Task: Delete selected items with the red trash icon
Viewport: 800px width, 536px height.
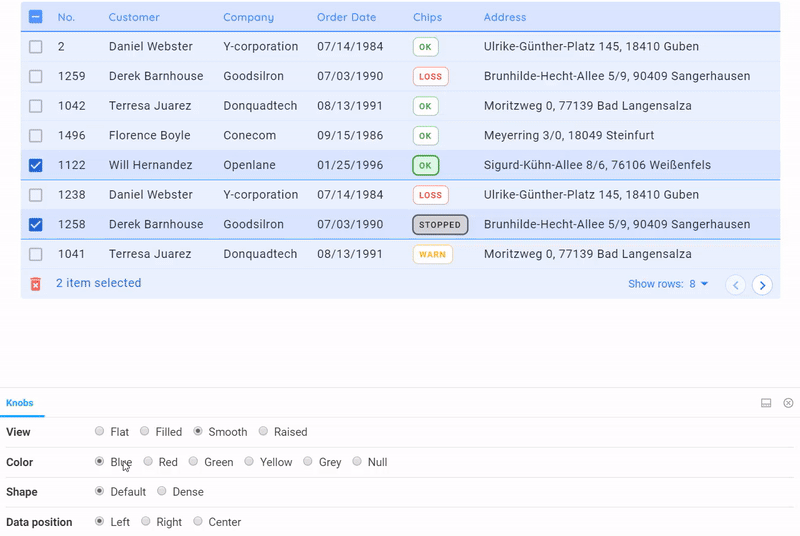Action: pyautogui.click(x=35, y=284)
